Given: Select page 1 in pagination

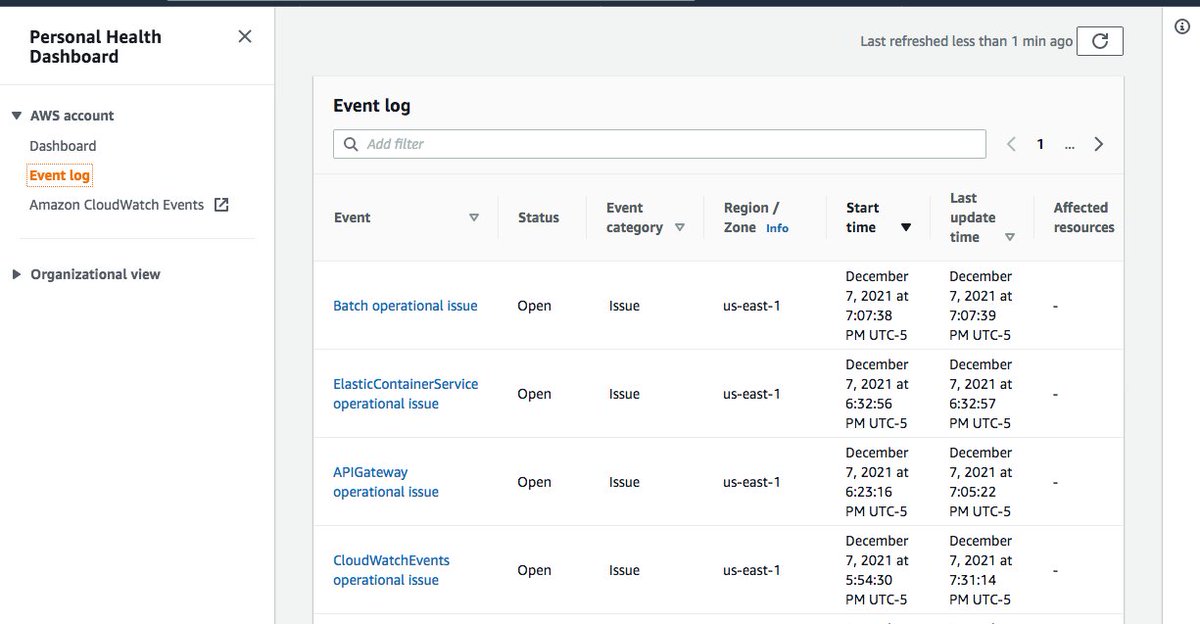Looking at the screenshot, I should click(1040, 144).
